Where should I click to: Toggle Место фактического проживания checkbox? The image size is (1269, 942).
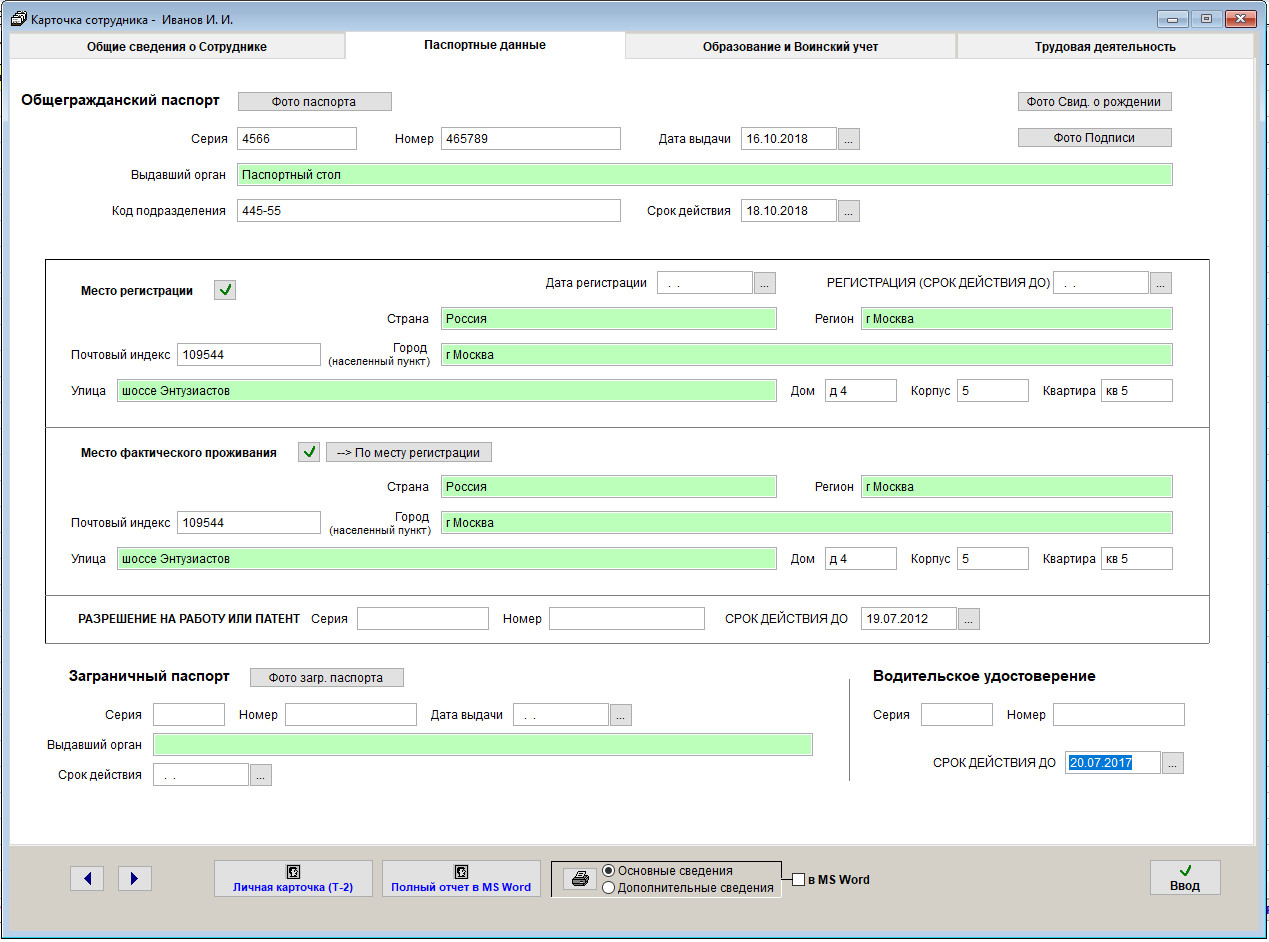[x=309, y=452]
